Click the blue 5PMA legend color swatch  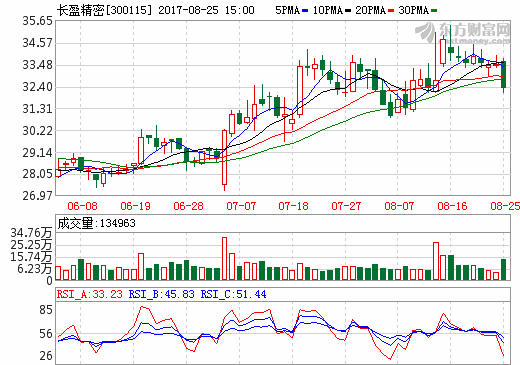click(x=305, y=11)
